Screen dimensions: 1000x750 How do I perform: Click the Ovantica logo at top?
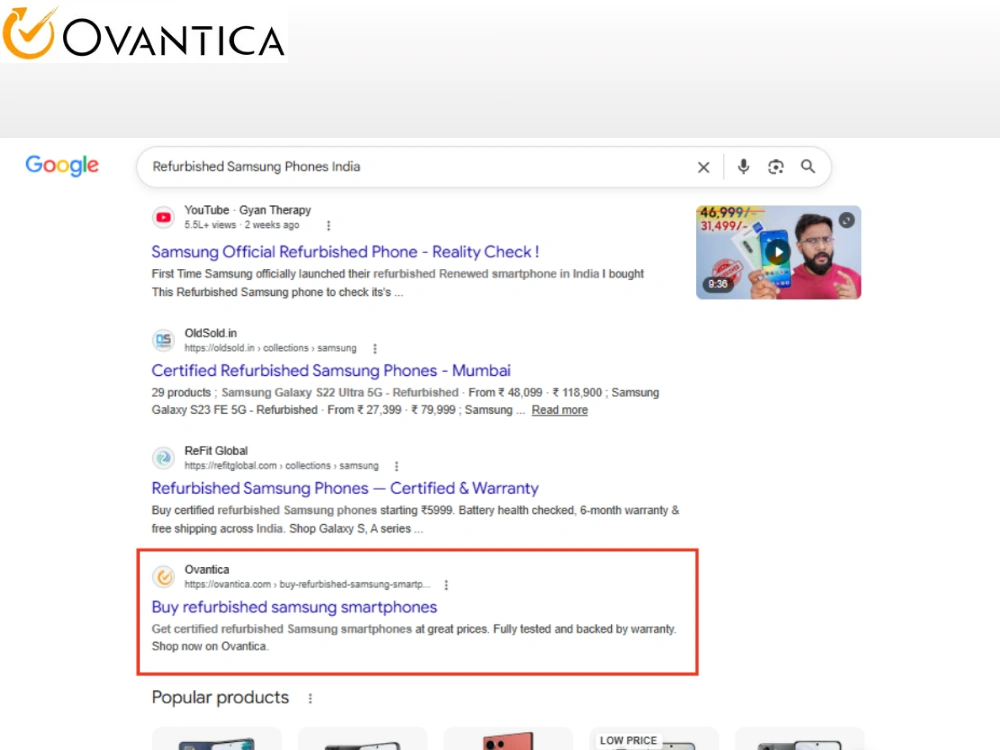tap(143, 33)
